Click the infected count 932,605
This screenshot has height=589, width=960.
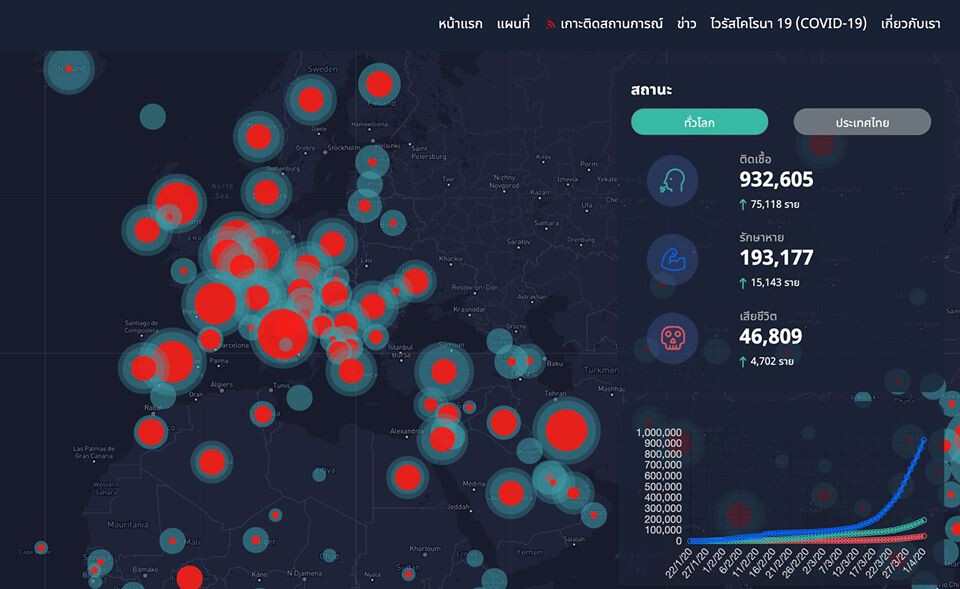[x=776, y=180]
